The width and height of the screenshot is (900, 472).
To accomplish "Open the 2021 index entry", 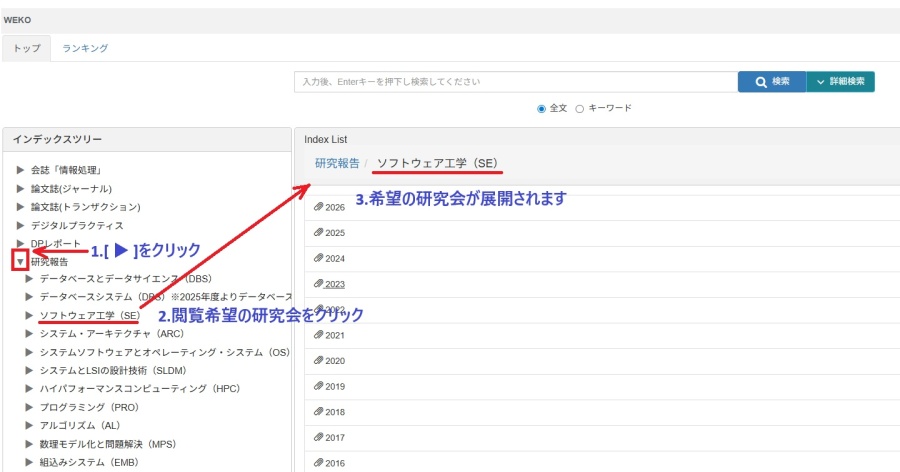I will (x=335, y=335).
